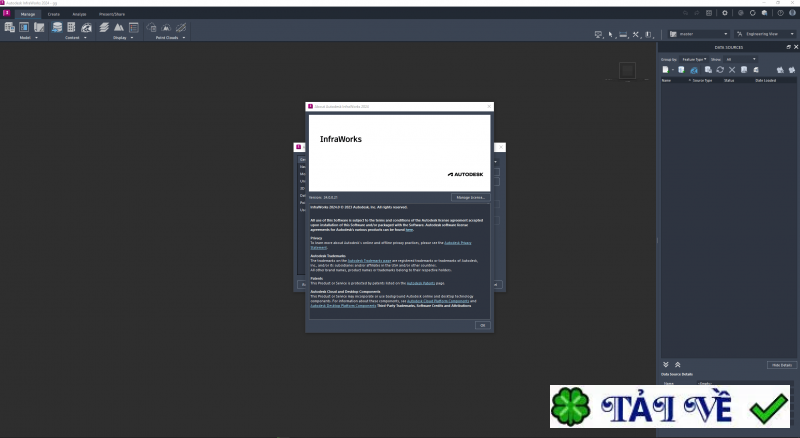
Task: Click the collapse-up double chevron in Data Sources
Action: click(x=678, y=364)
